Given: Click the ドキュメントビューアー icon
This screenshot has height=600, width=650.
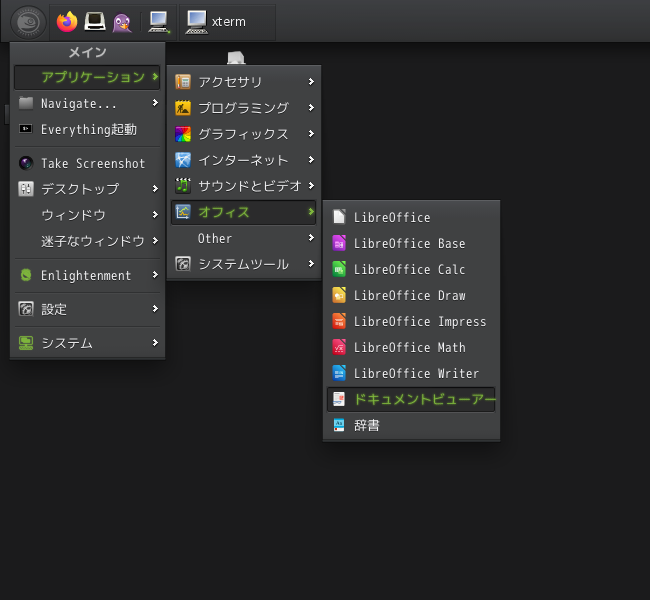Looking at the screenshot, I should (x=339, y=399).
